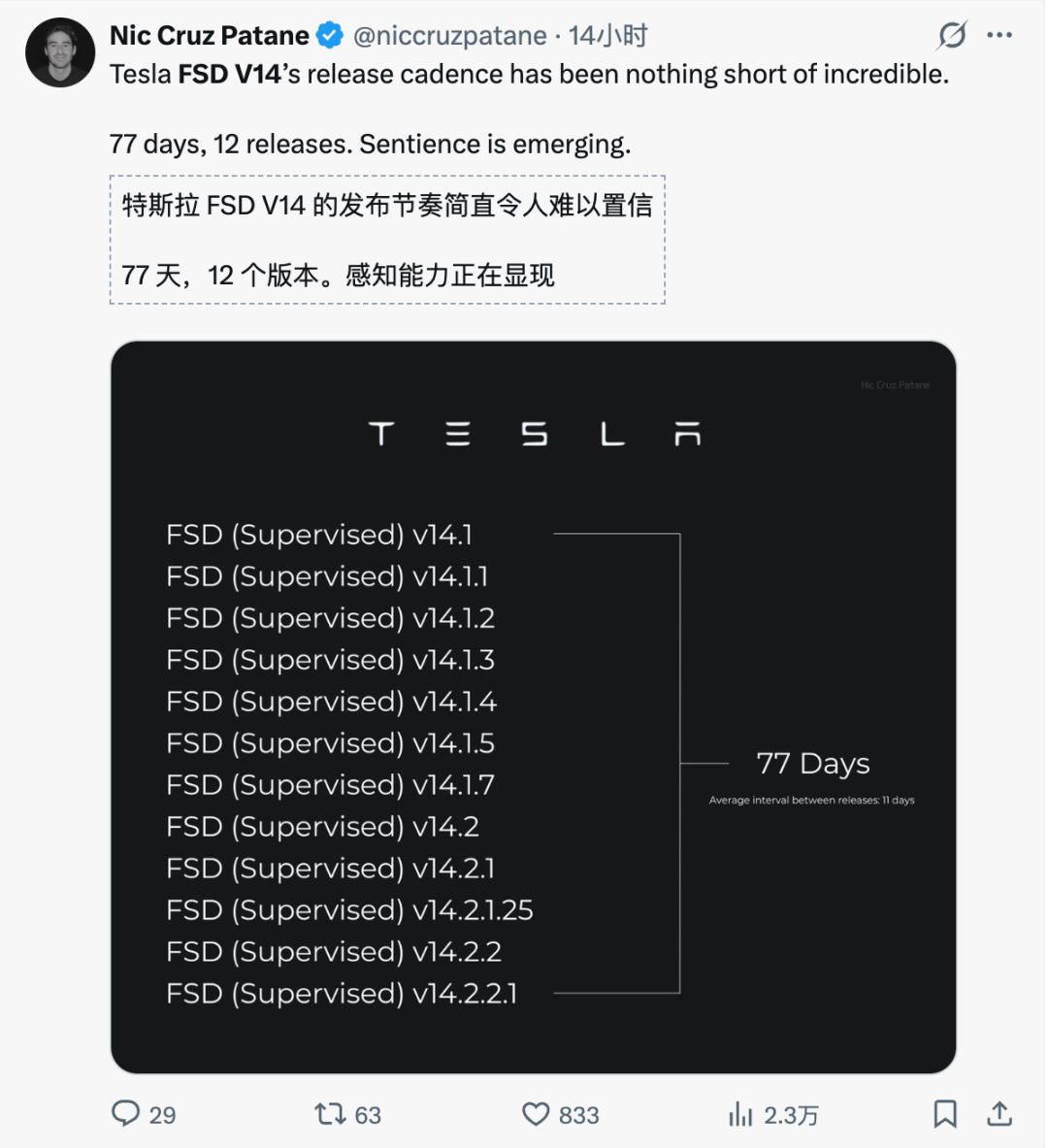The image size is (1048, 1148).
Task: Click the 2.3万 view count
Action: [791, 1115]
